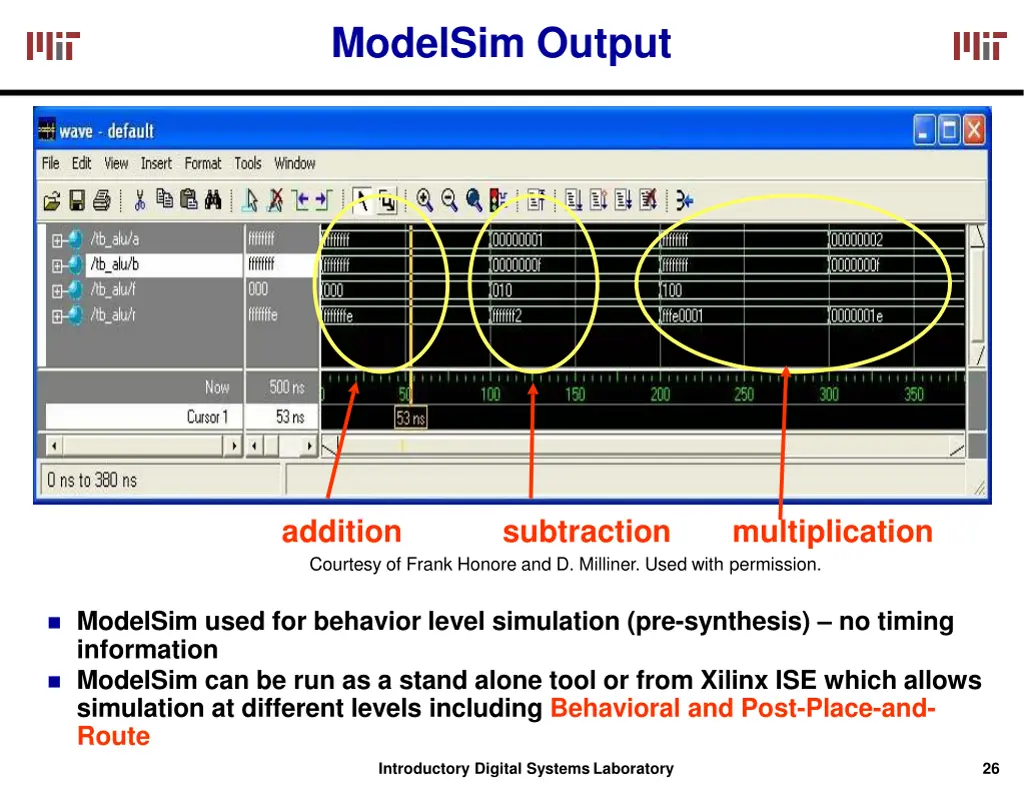Click the 100 opcode waveform value
Viewport: 1024px width, 791px height.
(671, 291)
